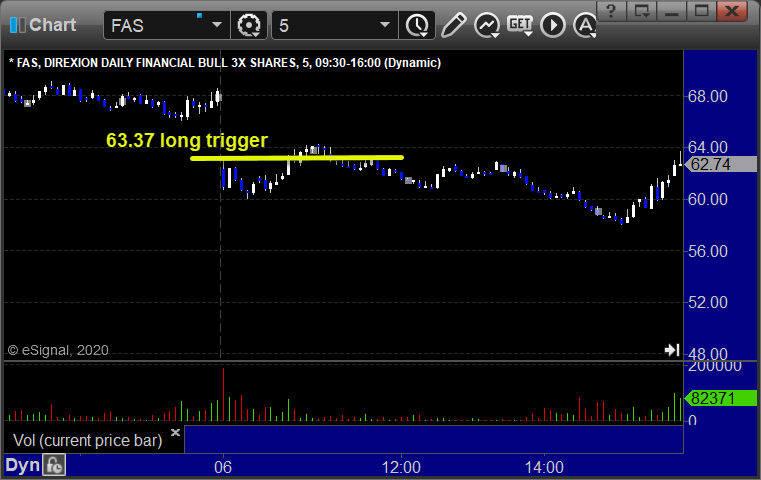Toggle the lock icon beside Dyn
761x480 pixels.
pos(54,465)
